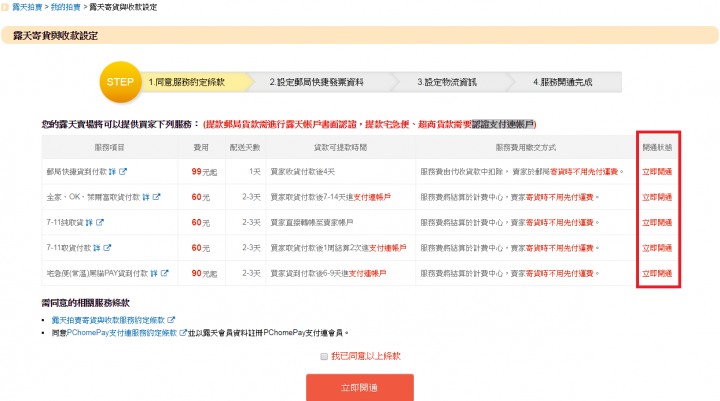Open external link icon for 7-11取貨付款
Viewport: 720px width, 401px height.
pos(107,248)
